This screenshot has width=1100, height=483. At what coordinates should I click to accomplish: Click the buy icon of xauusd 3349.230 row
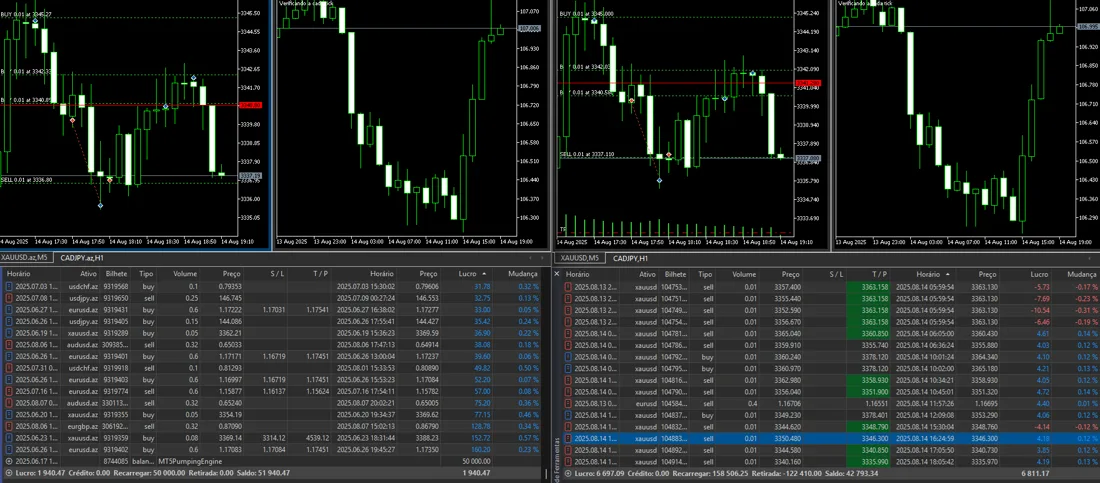pyautogui.click(x=568, y=415)
